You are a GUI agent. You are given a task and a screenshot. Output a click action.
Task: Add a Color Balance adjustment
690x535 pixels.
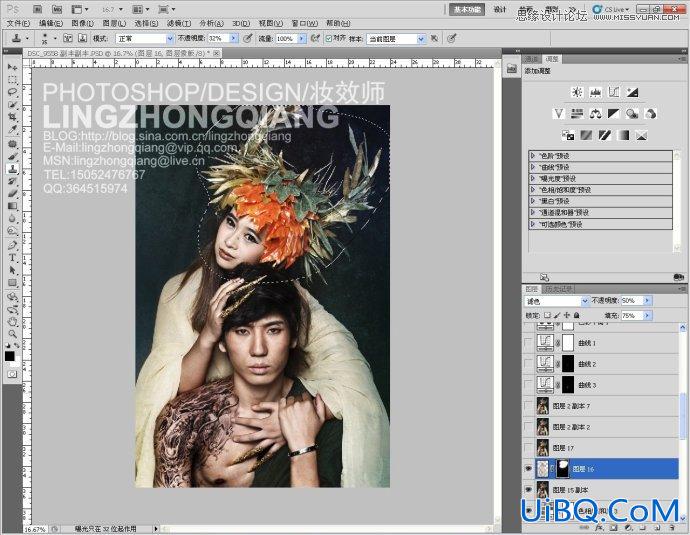[595, 114]
